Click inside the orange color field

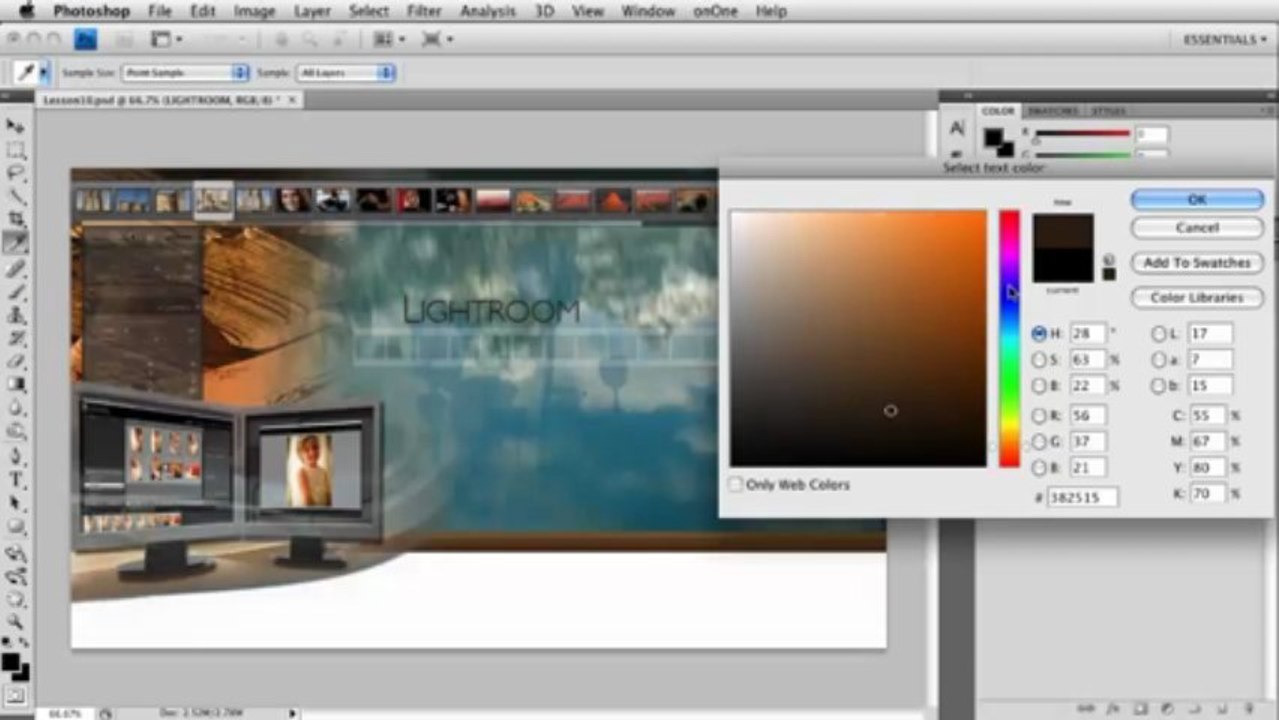(858, 338)
